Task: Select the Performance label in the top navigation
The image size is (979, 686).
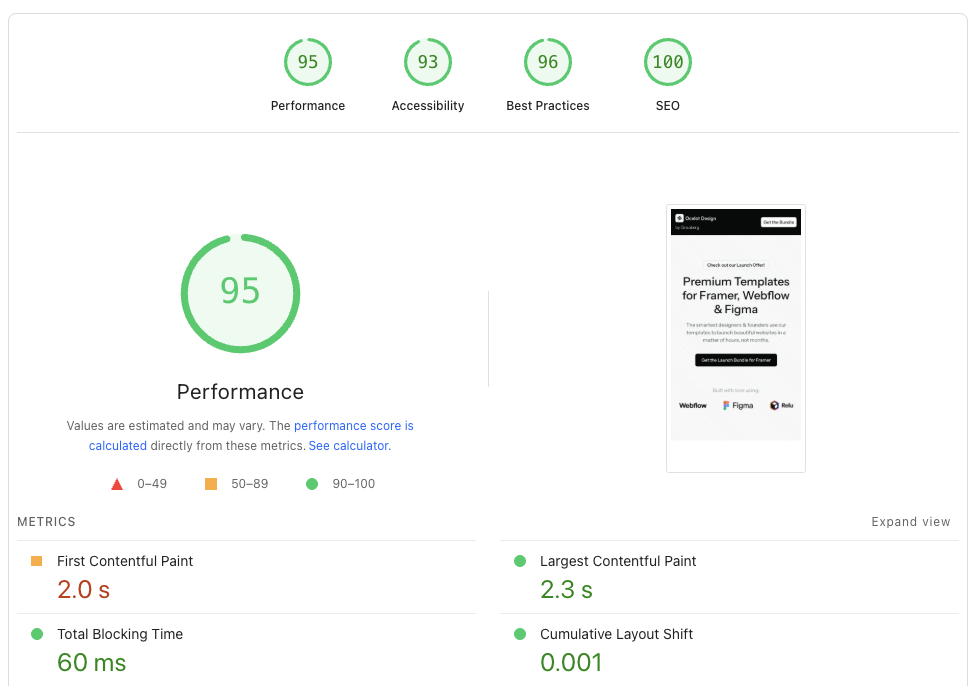Action: tap(307, 105)
